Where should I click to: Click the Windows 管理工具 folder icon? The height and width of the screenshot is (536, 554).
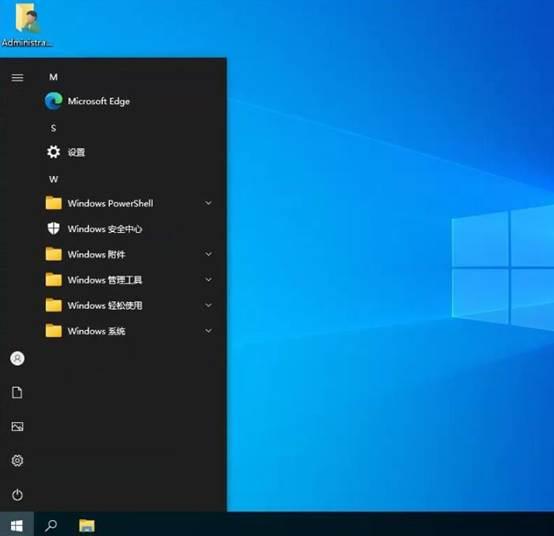click(54, 279)
